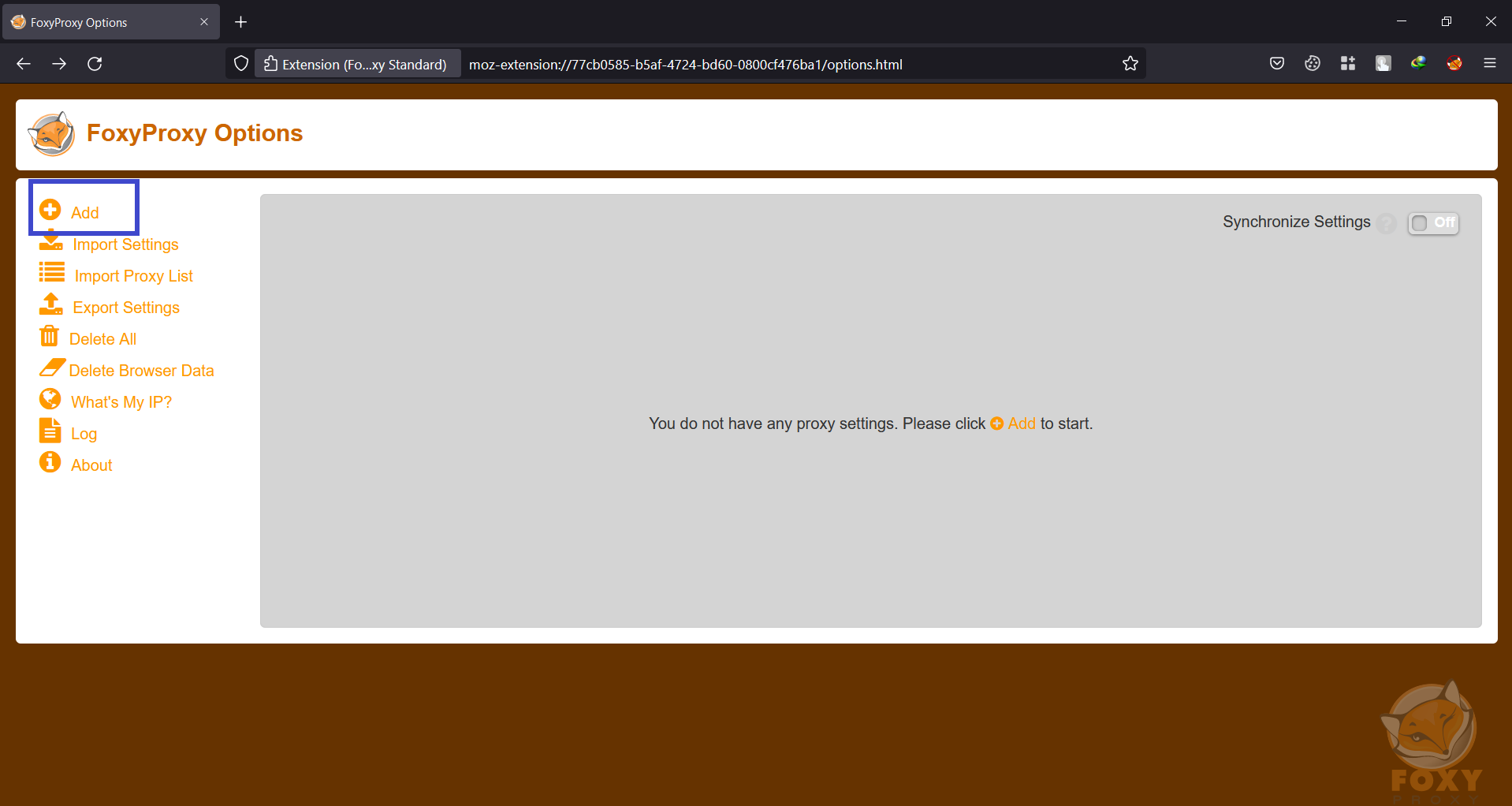The image size is (1512, 806).
Task: Go back to previous page
Action: tap(24, 64)
